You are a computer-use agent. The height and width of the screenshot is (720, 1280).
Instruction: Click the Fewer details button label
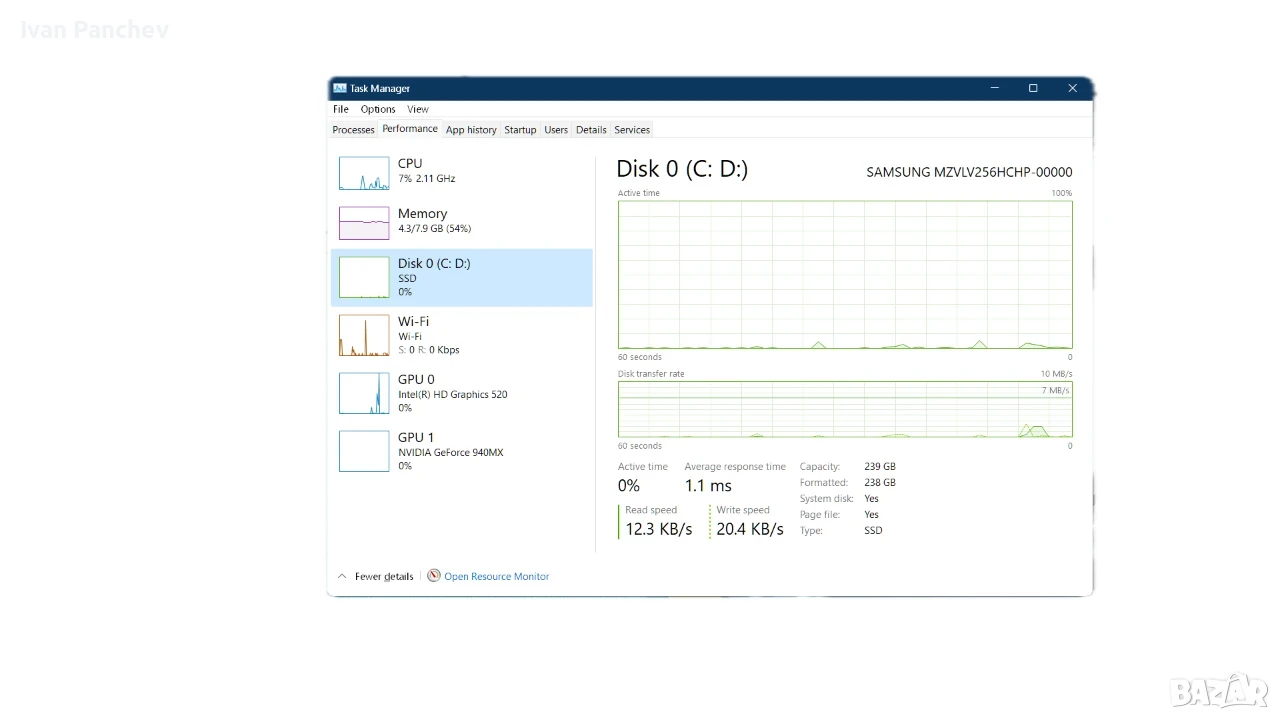click(384, 577)
